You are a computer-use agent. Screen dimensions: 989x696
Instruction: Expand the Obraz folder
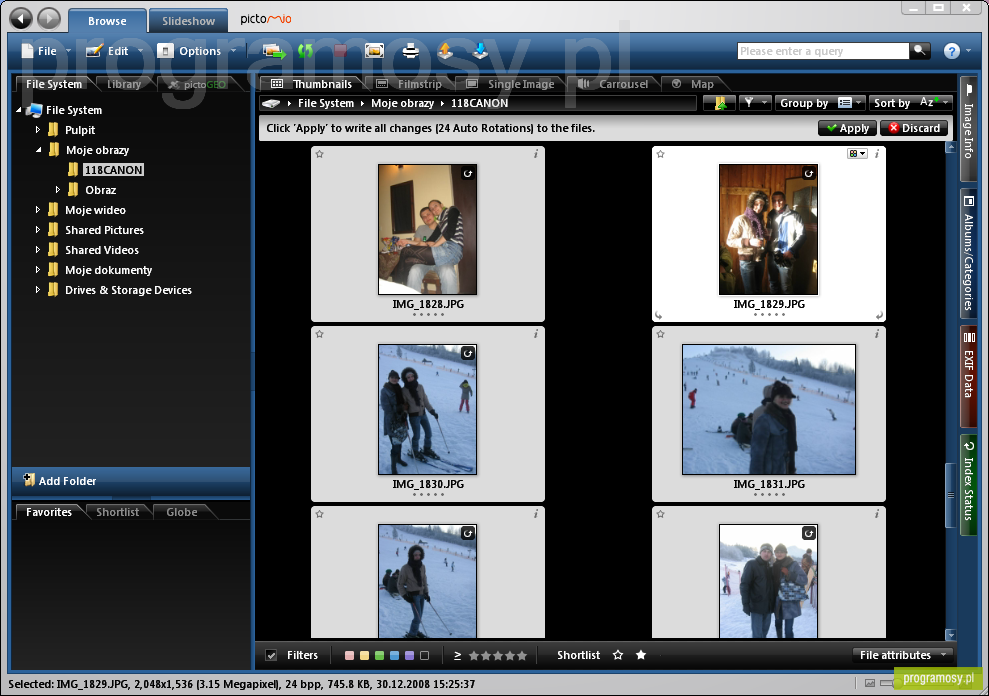coord(57,189)
